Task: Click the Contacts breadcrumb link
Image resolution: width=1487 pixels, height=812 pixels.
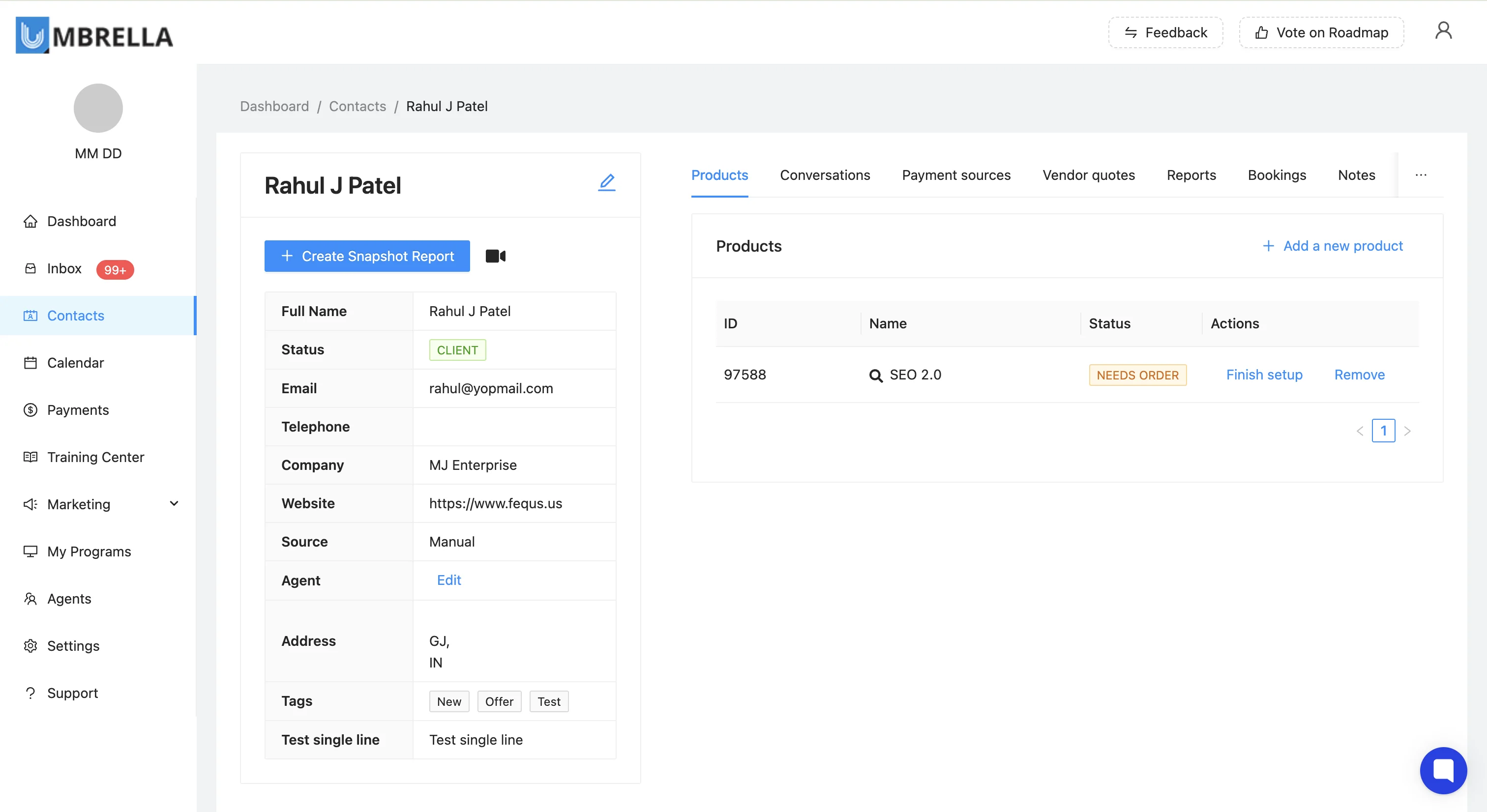Action: coord(357,106)
